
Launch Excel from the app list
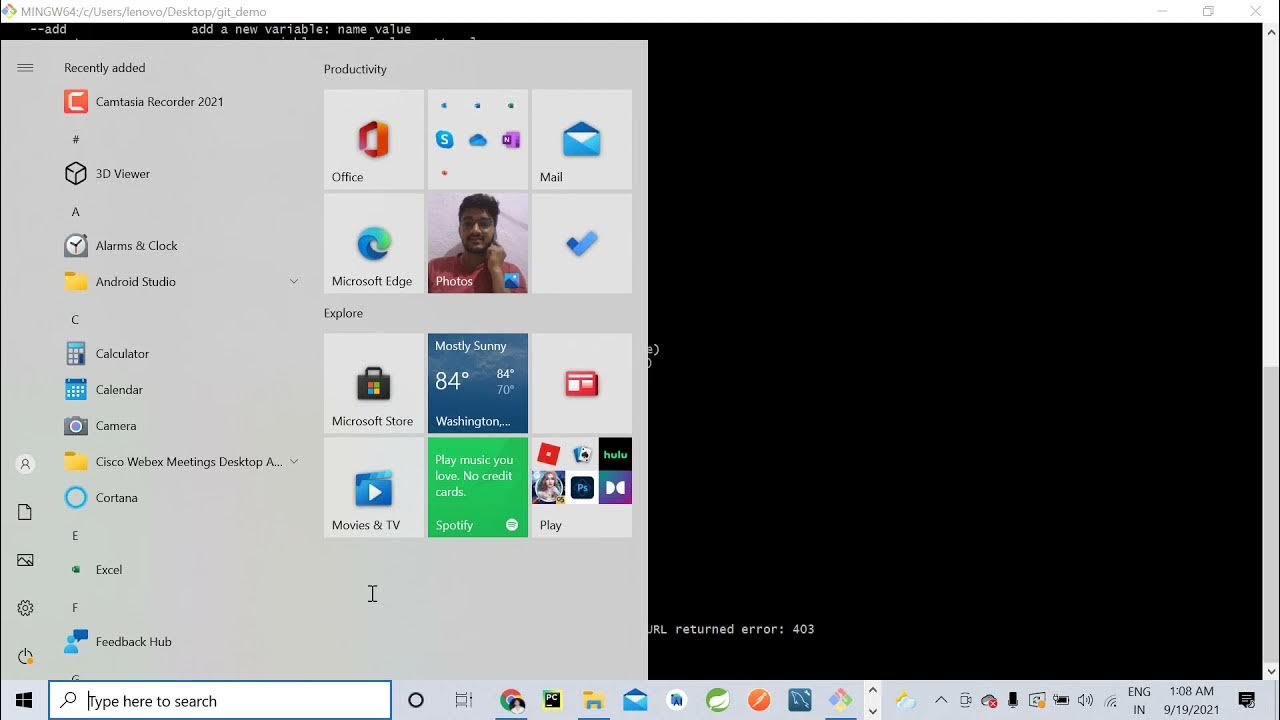(180, 570)
